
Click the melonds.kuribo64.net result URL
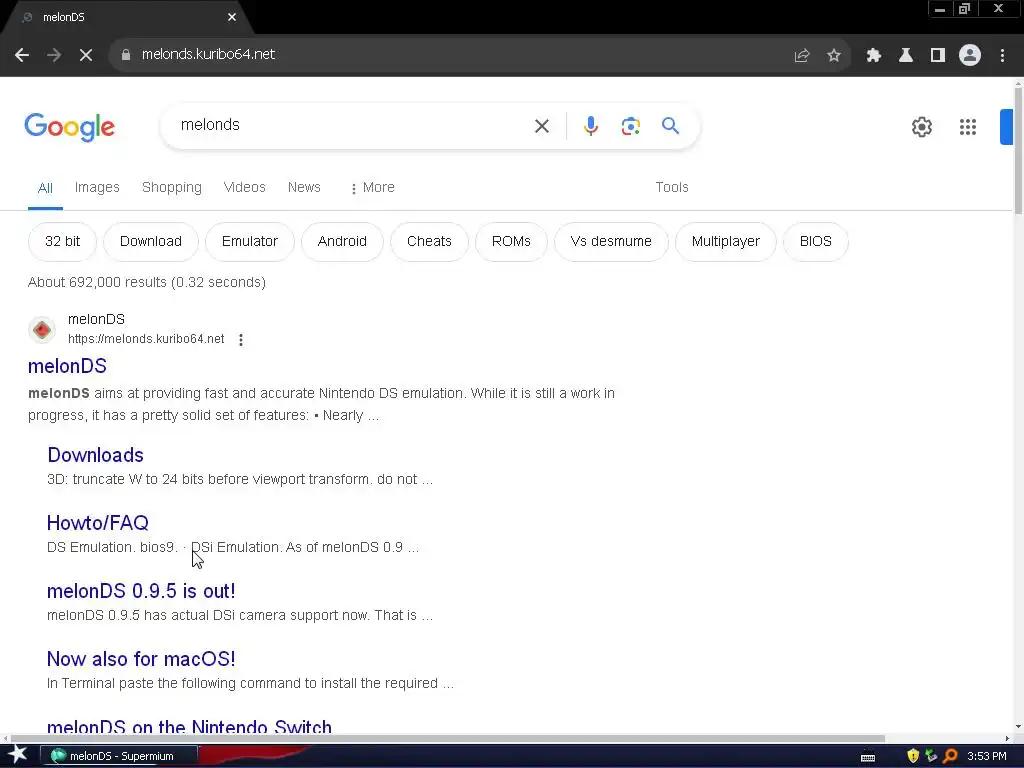tap(146, 339)
